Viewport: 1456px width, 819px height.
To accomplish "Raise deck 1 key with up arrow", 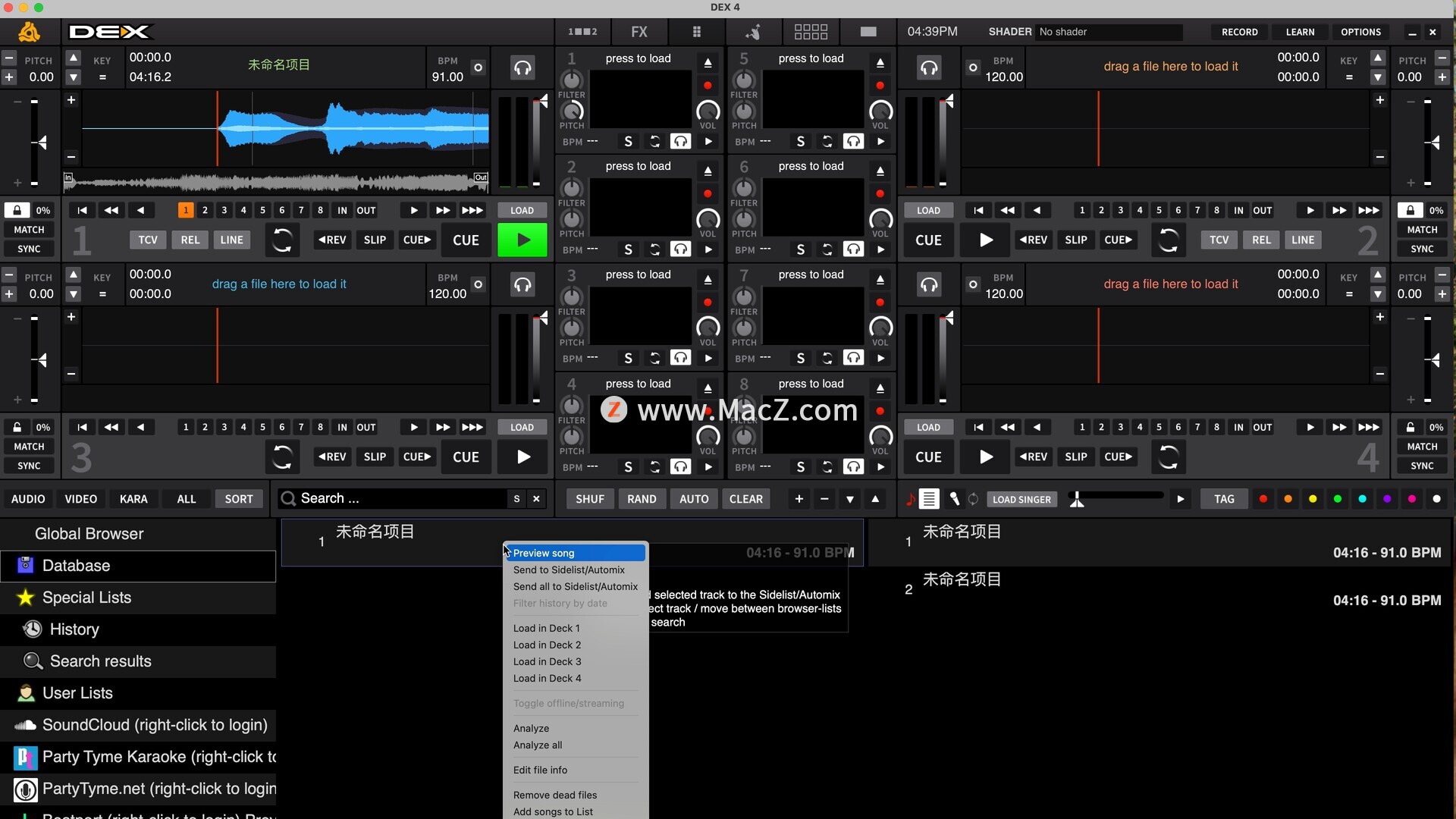I will tap(73, 58).
